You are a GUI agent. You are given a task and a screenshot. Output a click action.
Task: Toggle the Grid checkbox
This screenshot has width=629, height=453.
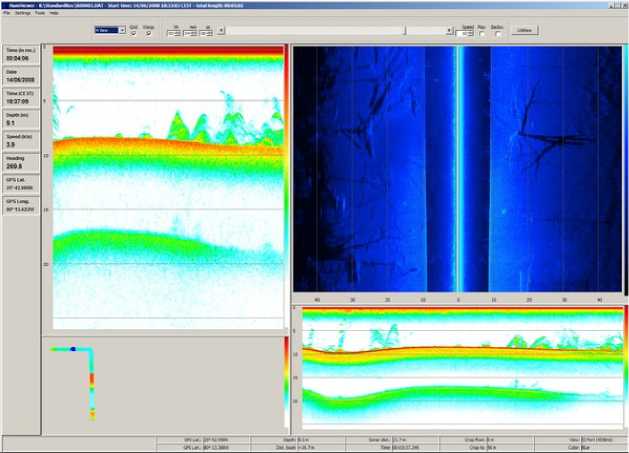point(134,34)
